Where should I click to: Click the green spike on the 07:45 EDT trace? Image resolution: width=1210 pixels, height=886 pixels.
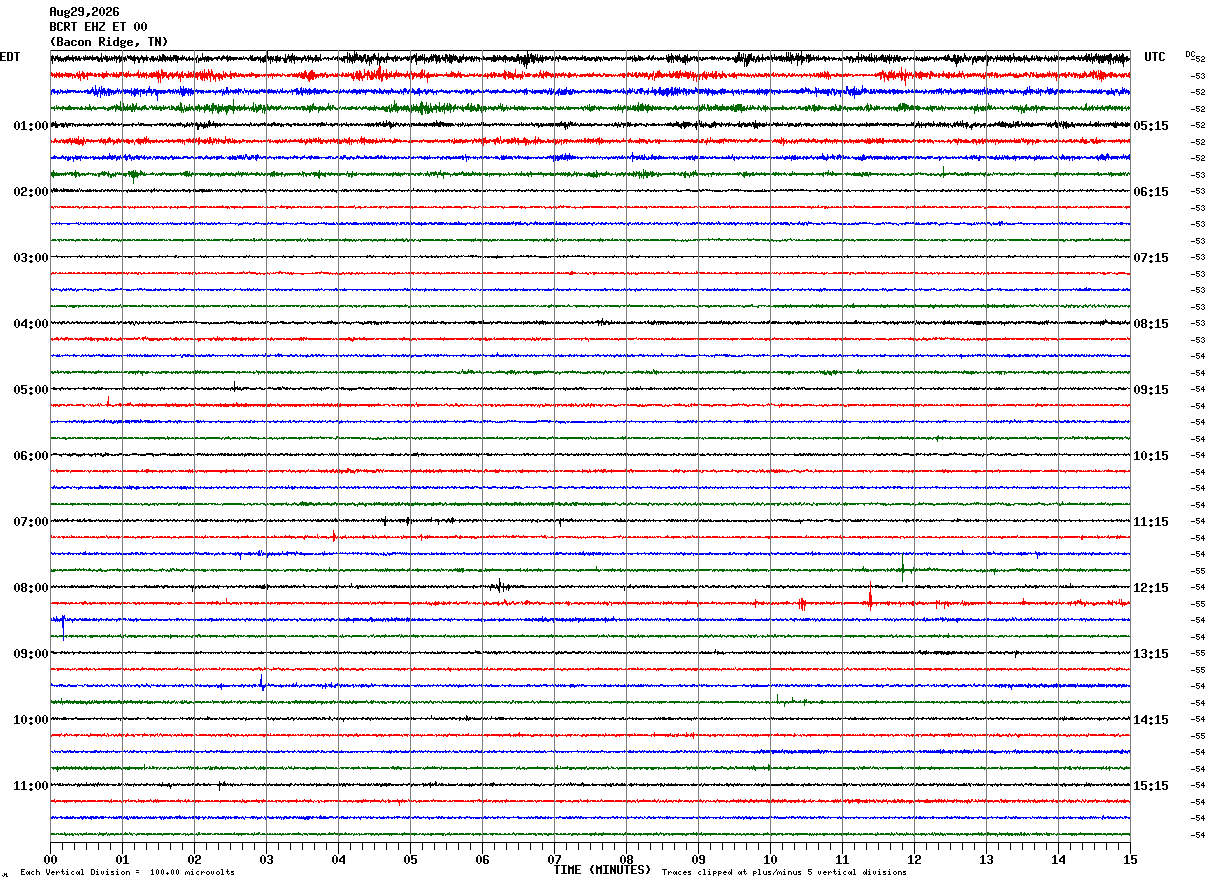point(903,567)
